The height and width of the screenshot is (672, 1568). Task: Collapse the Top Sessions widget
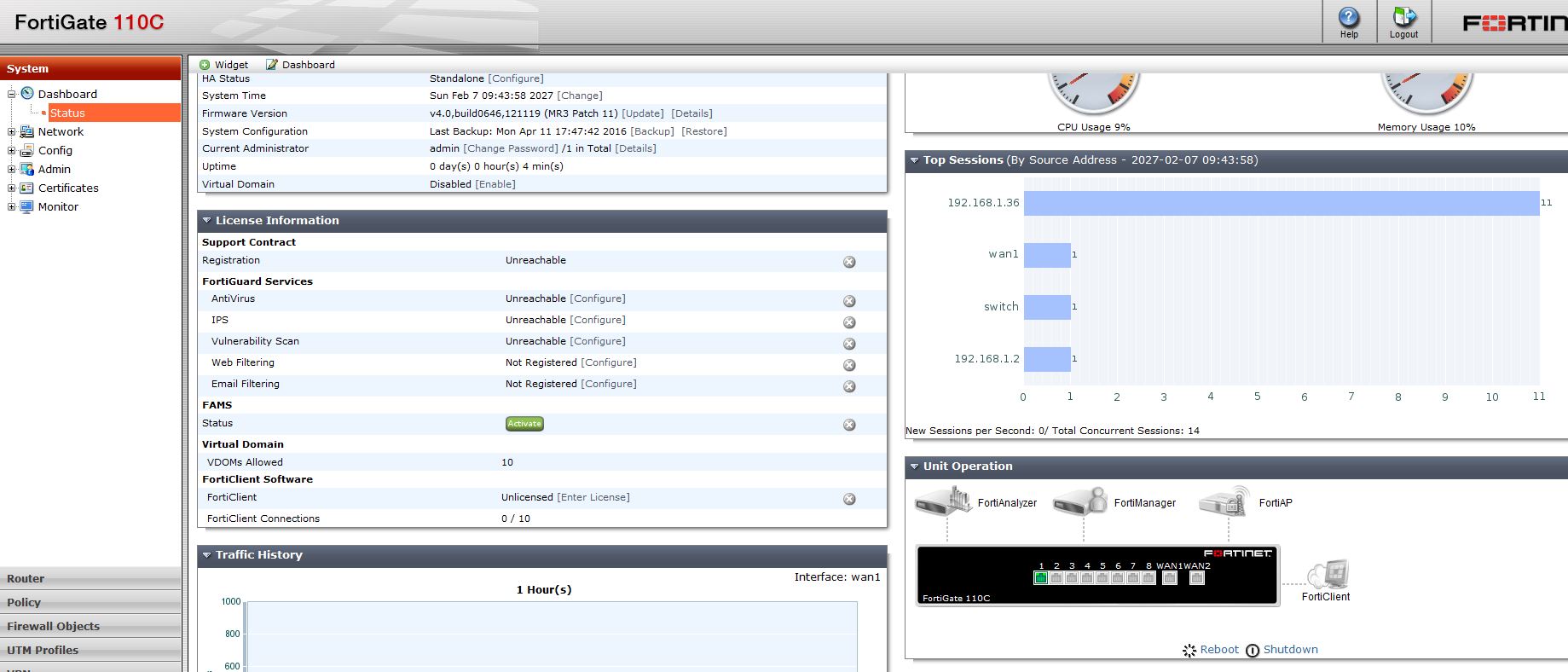[914, 159]
